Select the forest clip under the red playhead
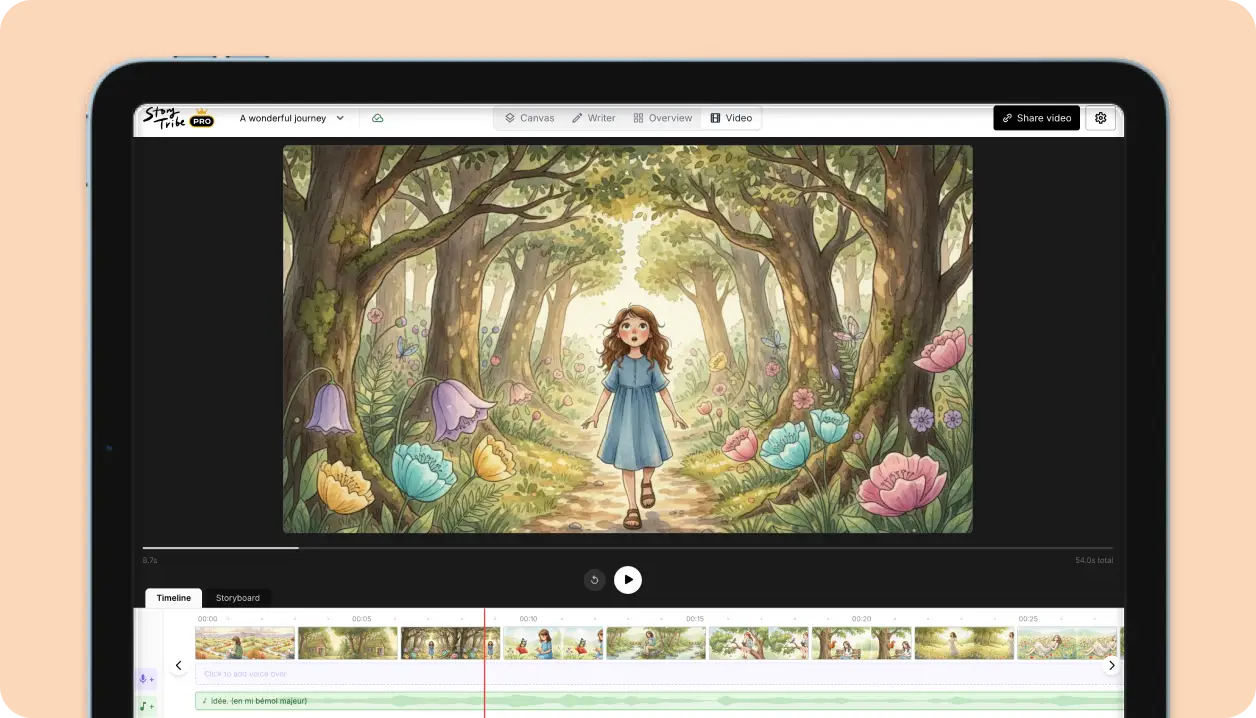The height and width of the screenshot is (718, 1256). [450, 643]
